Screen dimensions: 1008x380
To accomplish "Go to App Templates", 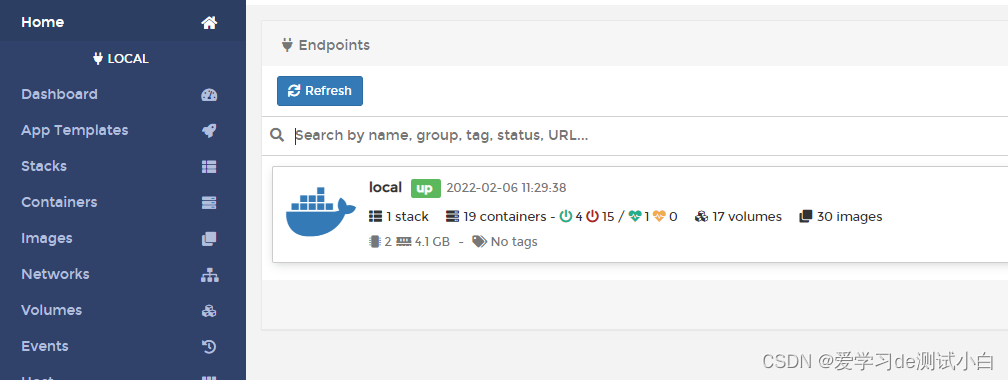I will tap(123, 131).
